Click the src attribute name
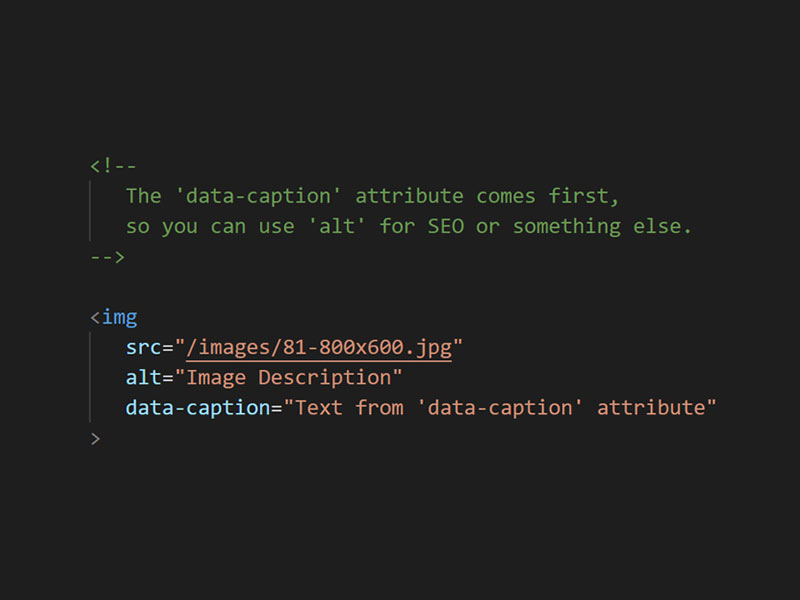The image size is (800, 600). pyautogui.click(x=143, y=348)
